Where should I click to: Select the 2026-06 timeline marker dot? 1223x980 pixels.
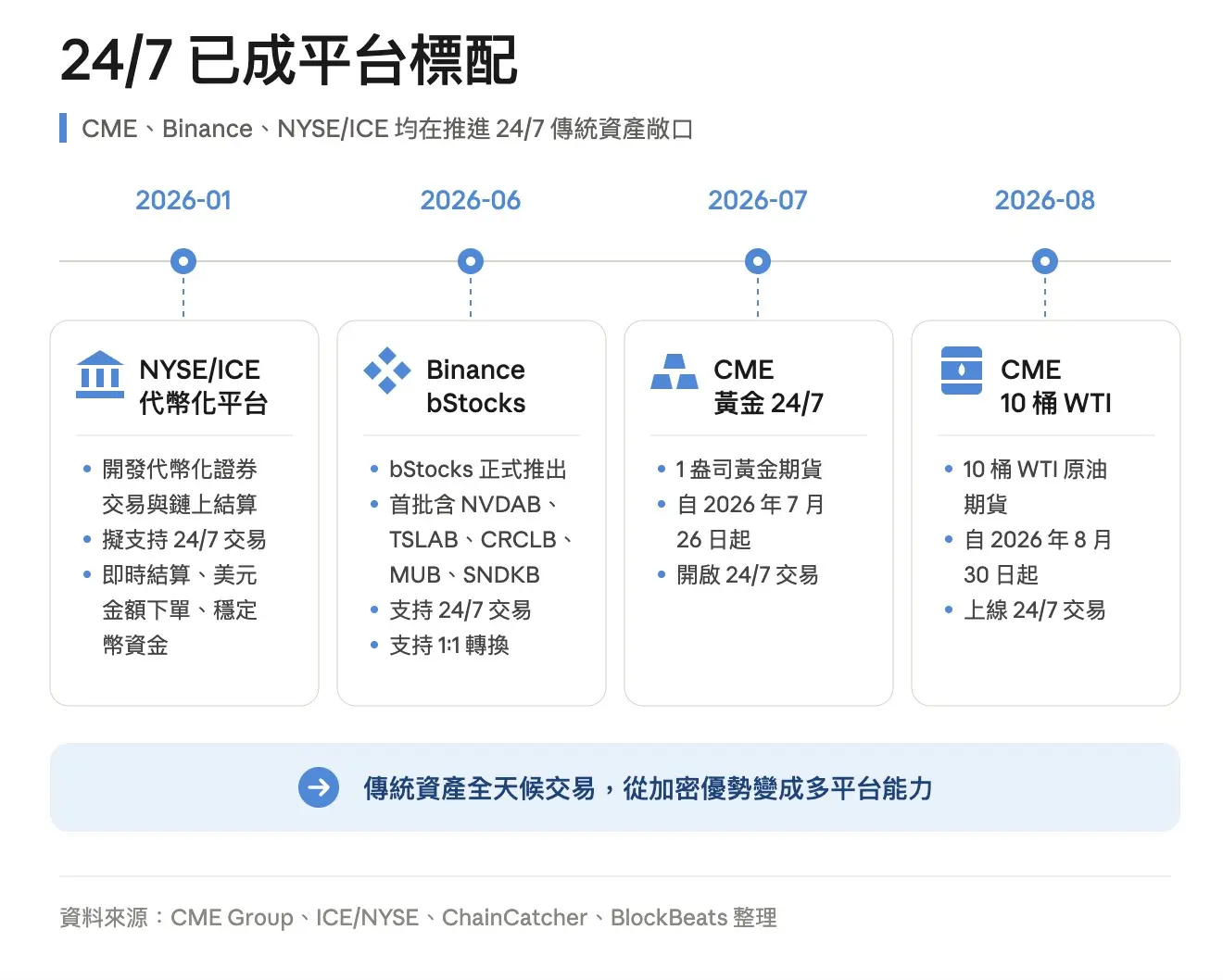(x=471, y=261)
